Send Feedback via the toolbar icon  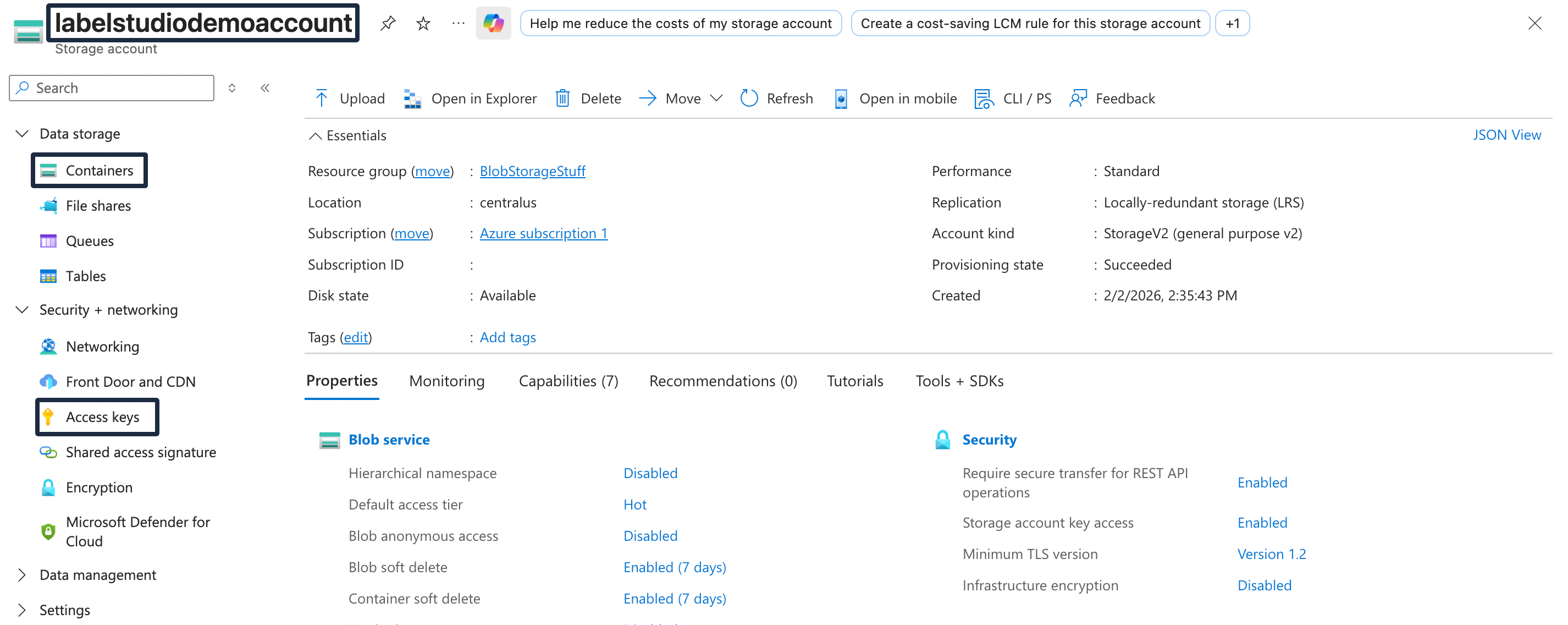click(x=1112, y=98)
